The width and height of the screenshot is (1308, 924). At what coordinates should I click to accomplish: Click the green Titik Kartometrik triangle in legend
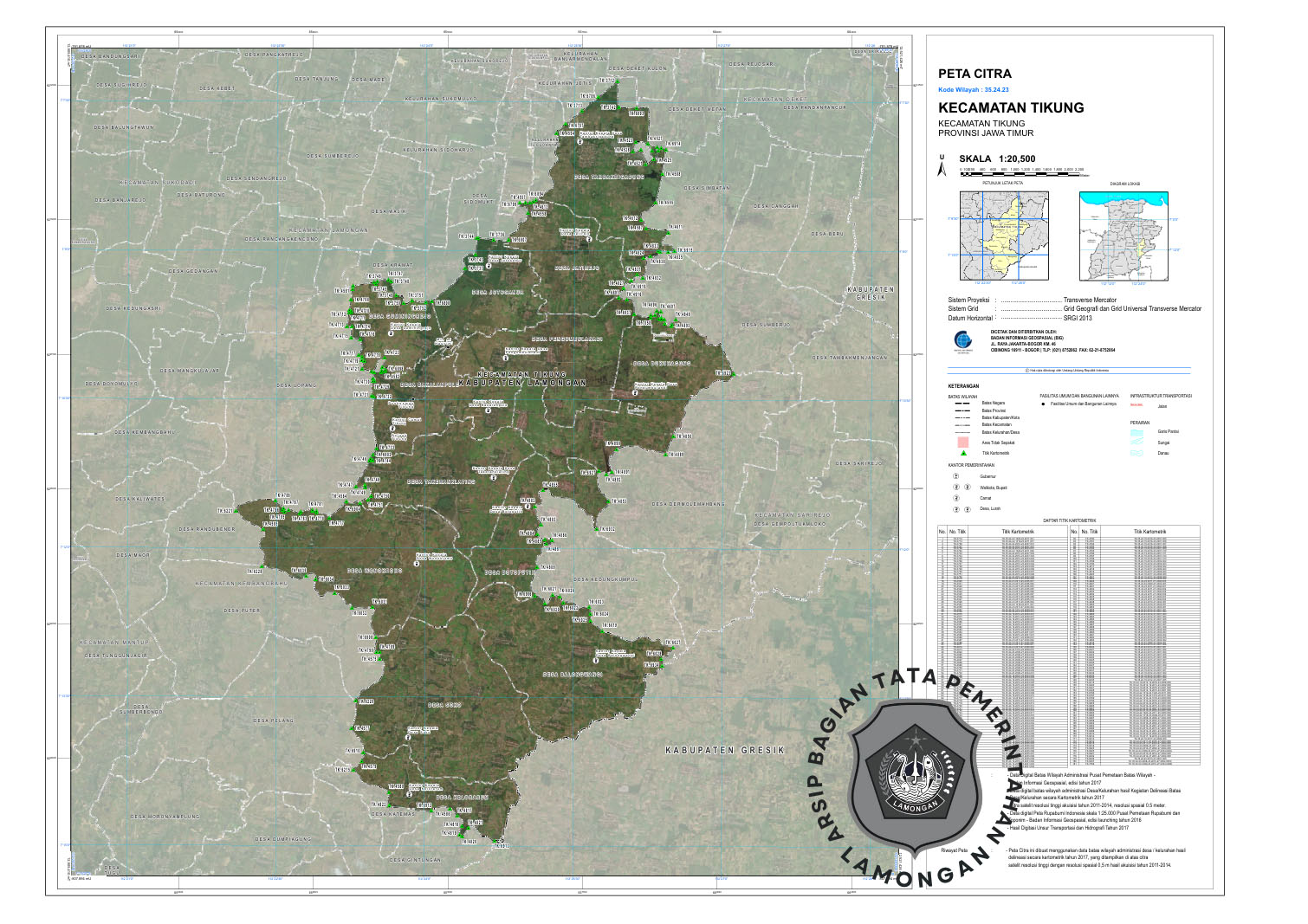coord(962,453)
